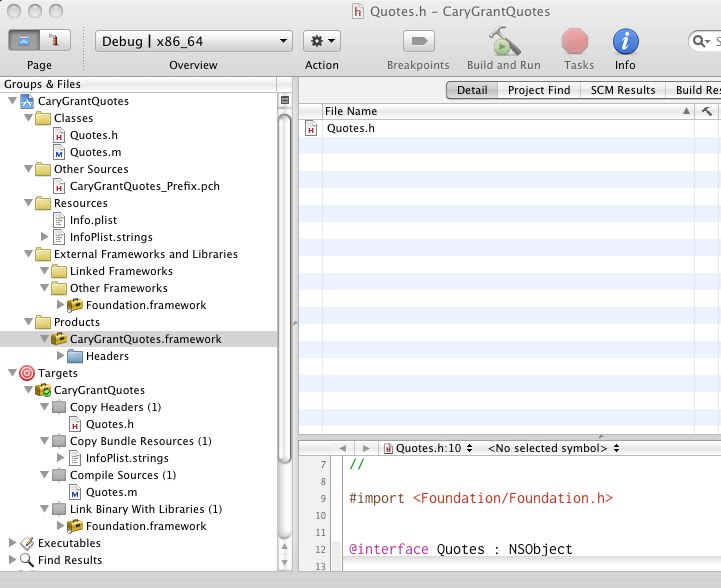This screenshot has height=588, width=721.
Task: Click the Other Frameworks folder icon
Action: [x=59, y=288]
